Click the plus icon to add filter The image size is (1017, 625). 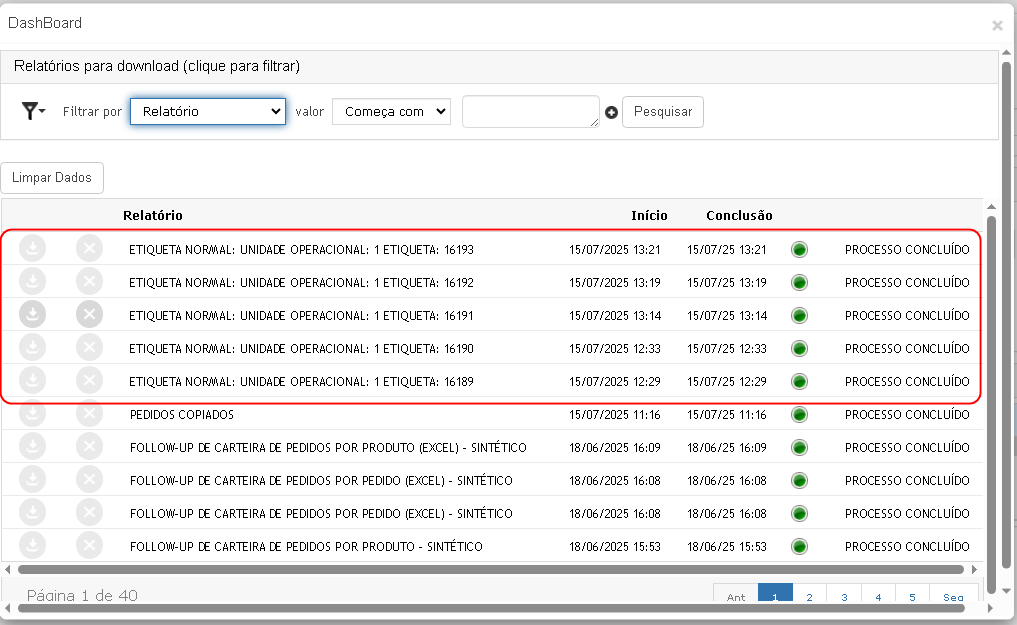[x=611, y=113]
